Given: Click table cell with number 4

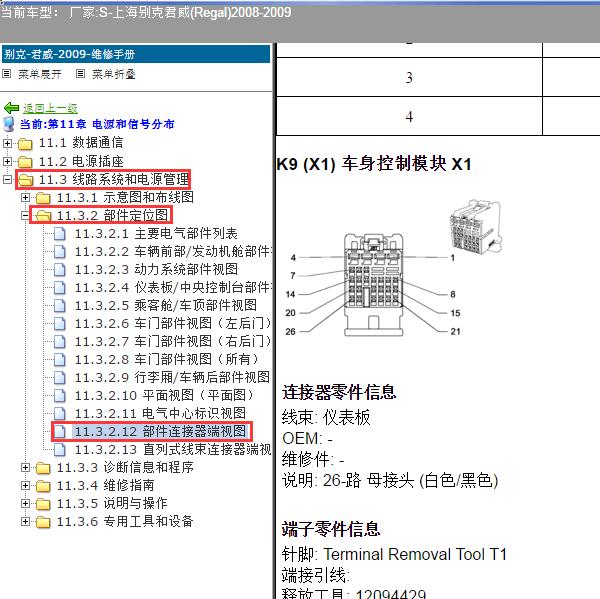Looking at the screenshot, I should click(x=409, y=116).
